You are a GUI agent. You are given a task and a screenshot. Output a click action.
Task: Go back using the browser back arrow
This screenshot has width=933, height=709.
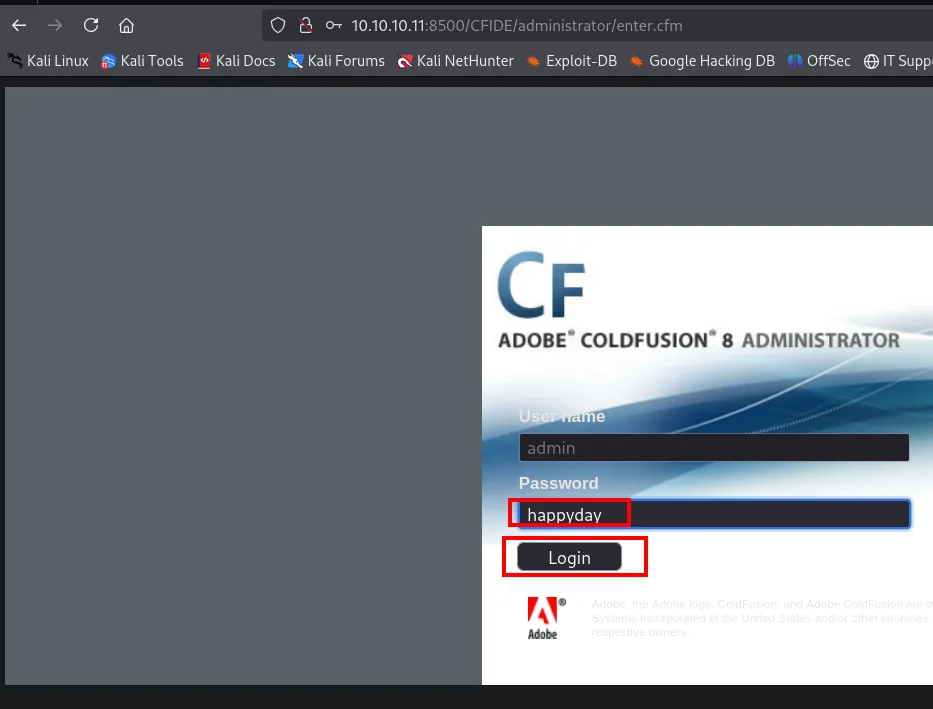(x=19, y=26)
